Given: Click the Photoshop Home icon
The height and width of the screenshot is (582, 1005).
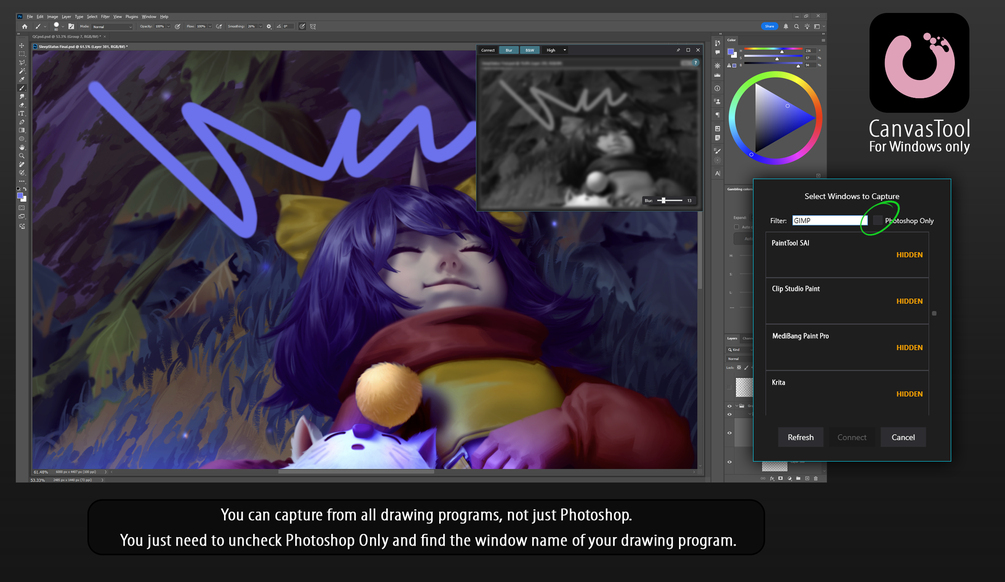Looking at the screenshot, I should 24,26.
